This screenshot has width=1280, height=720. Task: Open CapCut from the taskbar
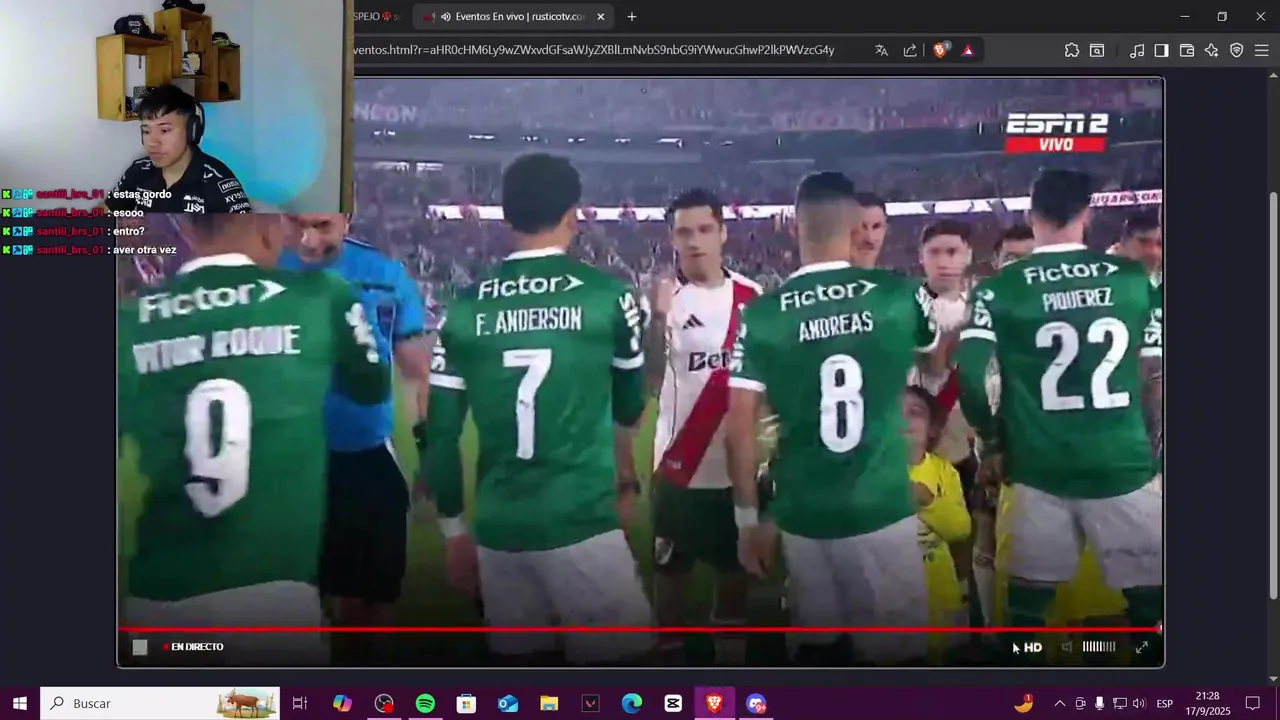tap(673, 703)
